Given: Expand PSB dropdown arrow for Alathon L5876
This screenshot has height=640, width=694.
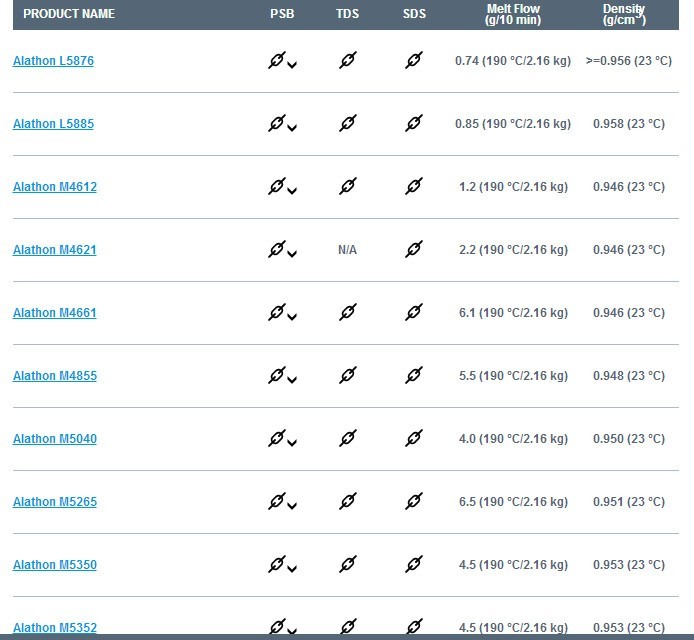Looking at the screenshot, I should click(x=292, y=65).
